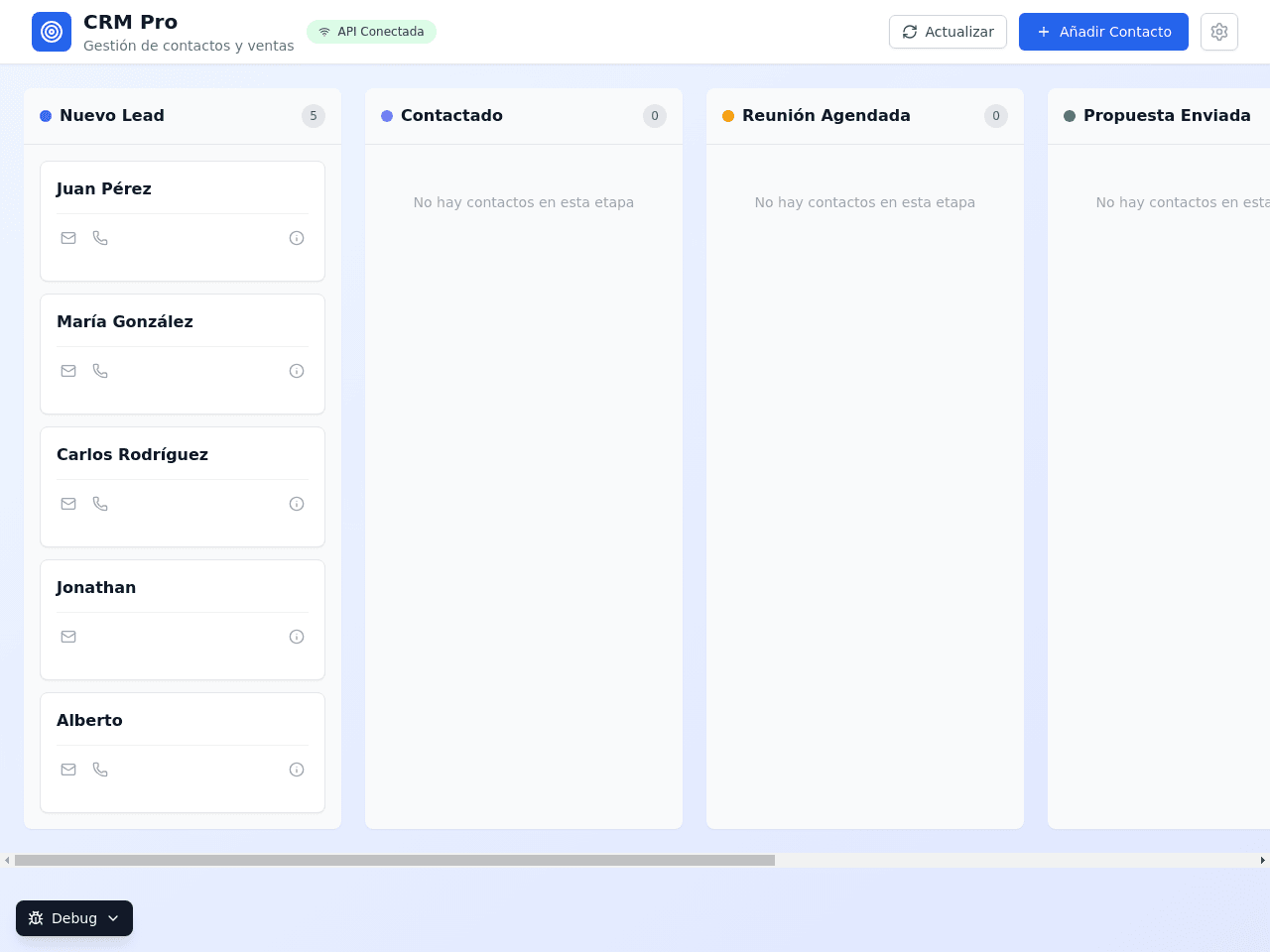
Task: Open the Alberto contact card
Action: (183, 753)
